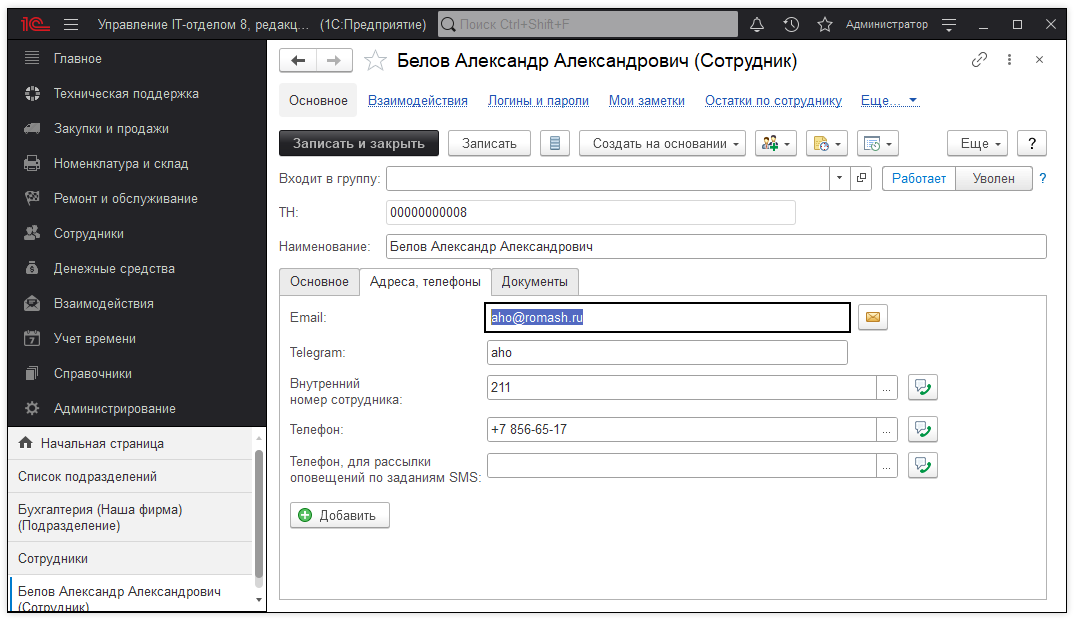Copy link to this employee card
This screenshot has width=1074, height=620.
(x=979, y=60)
